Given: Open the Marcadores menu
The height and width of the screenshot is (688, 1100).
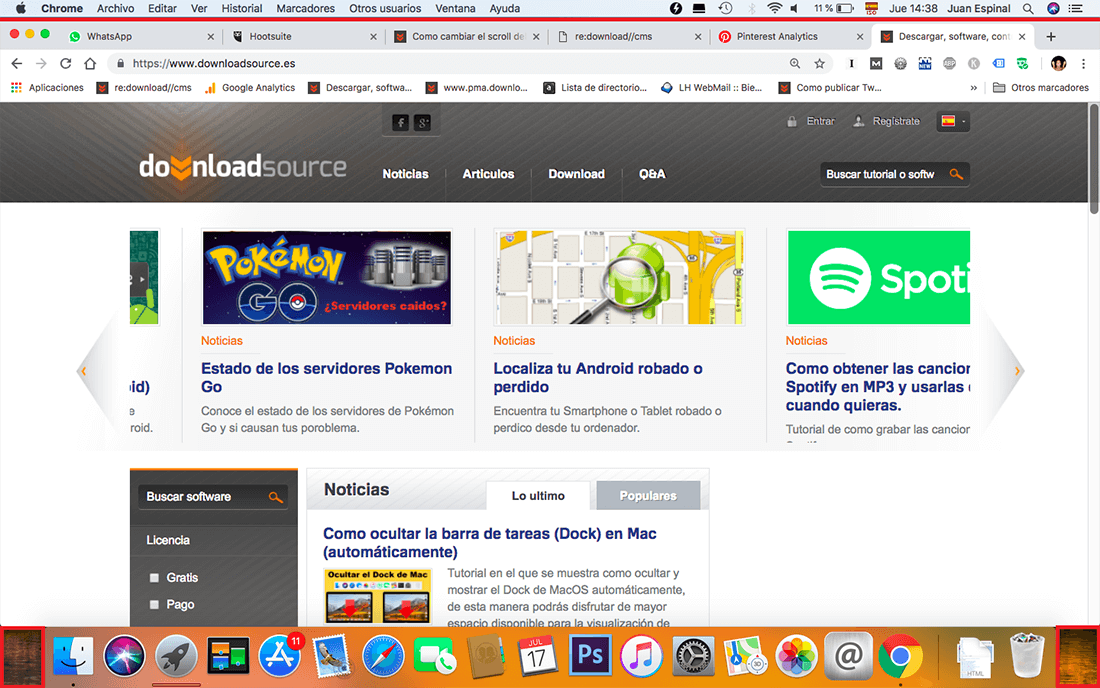Looking at the screenshot, I should (x=305, y=8).
